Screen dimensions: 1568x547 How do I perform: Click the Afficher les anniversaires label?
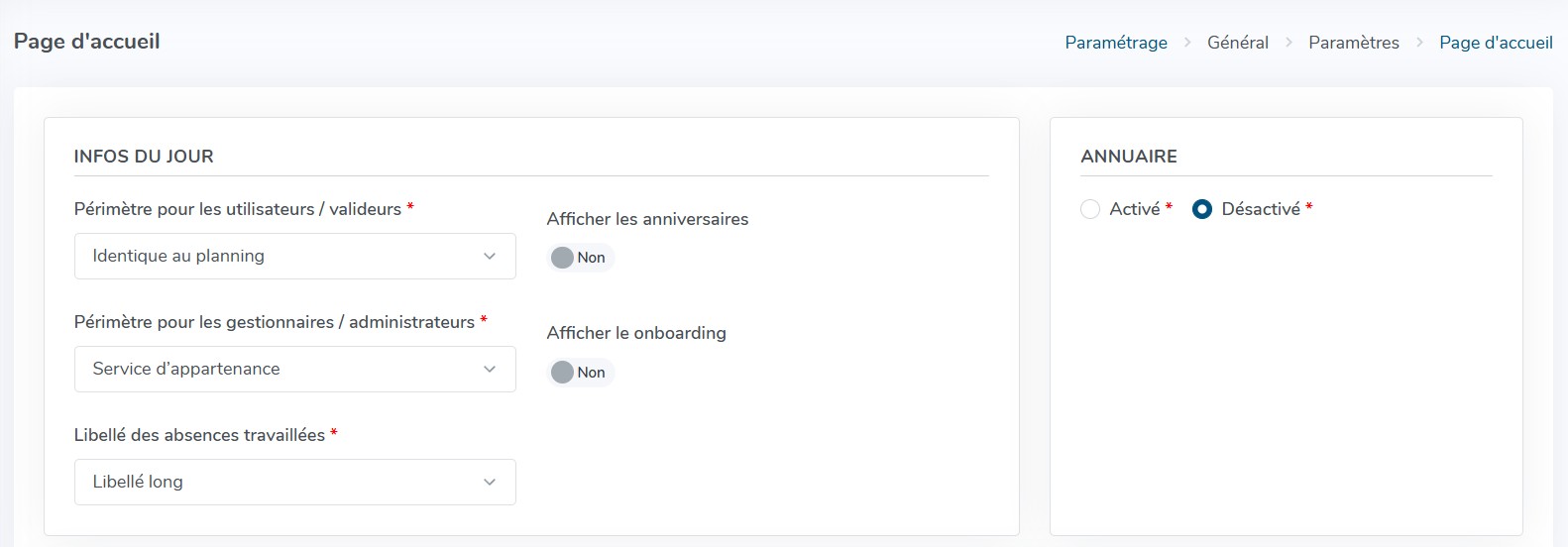[x=647, y=219]
